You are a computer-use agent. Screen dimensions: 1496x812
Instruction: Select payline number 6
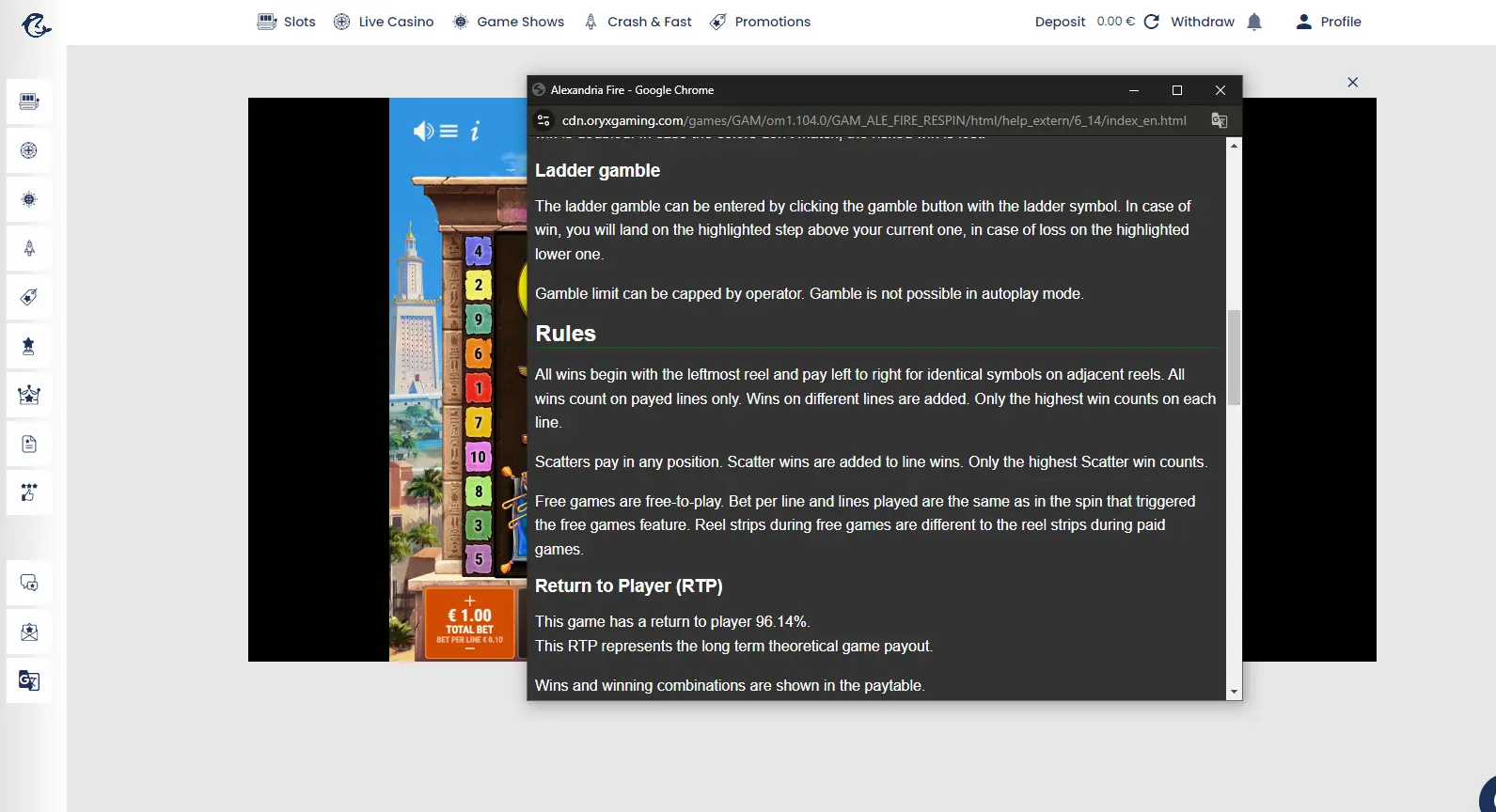tap(479, 354)
